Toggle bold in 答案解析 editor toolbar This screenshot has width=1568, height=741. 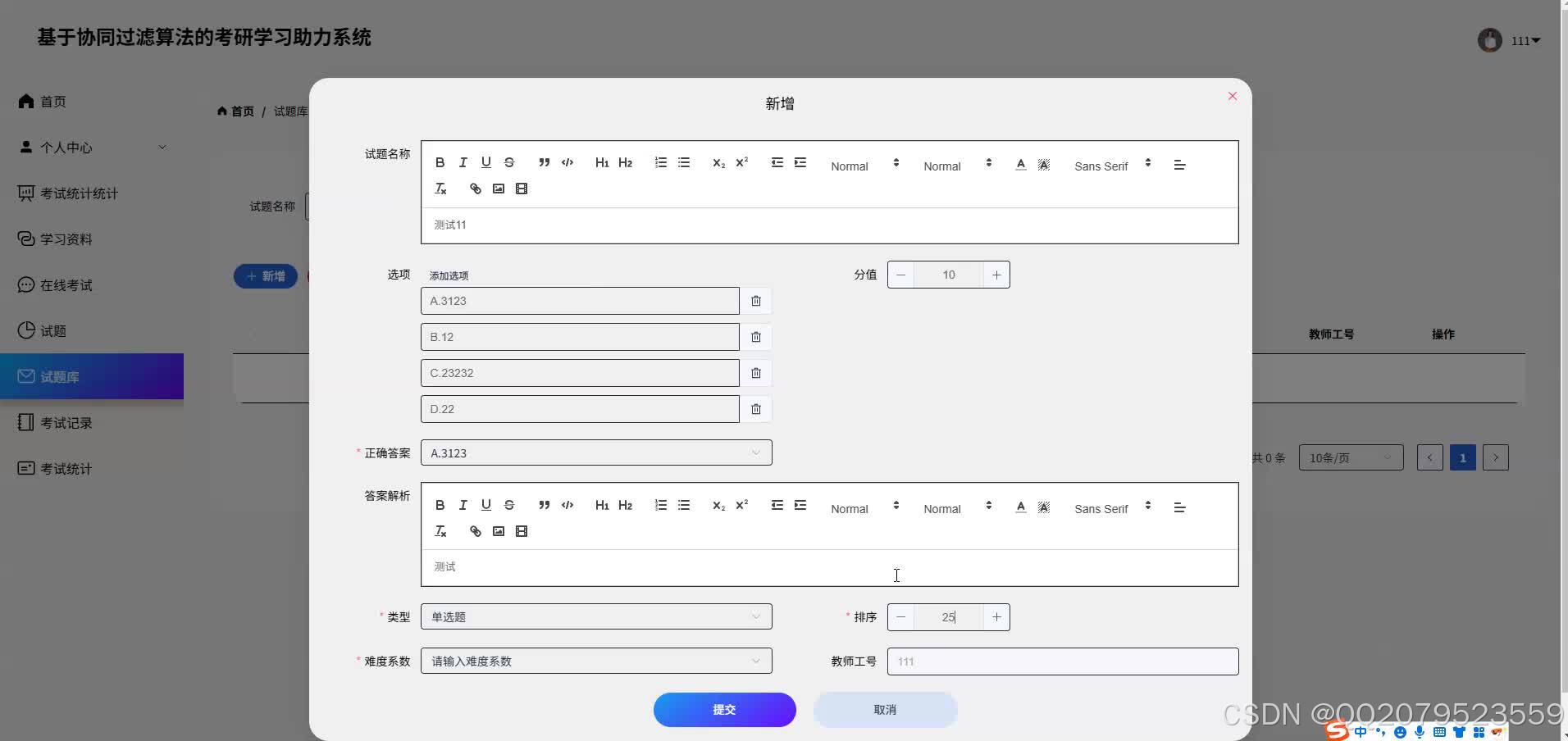[440, 505]
